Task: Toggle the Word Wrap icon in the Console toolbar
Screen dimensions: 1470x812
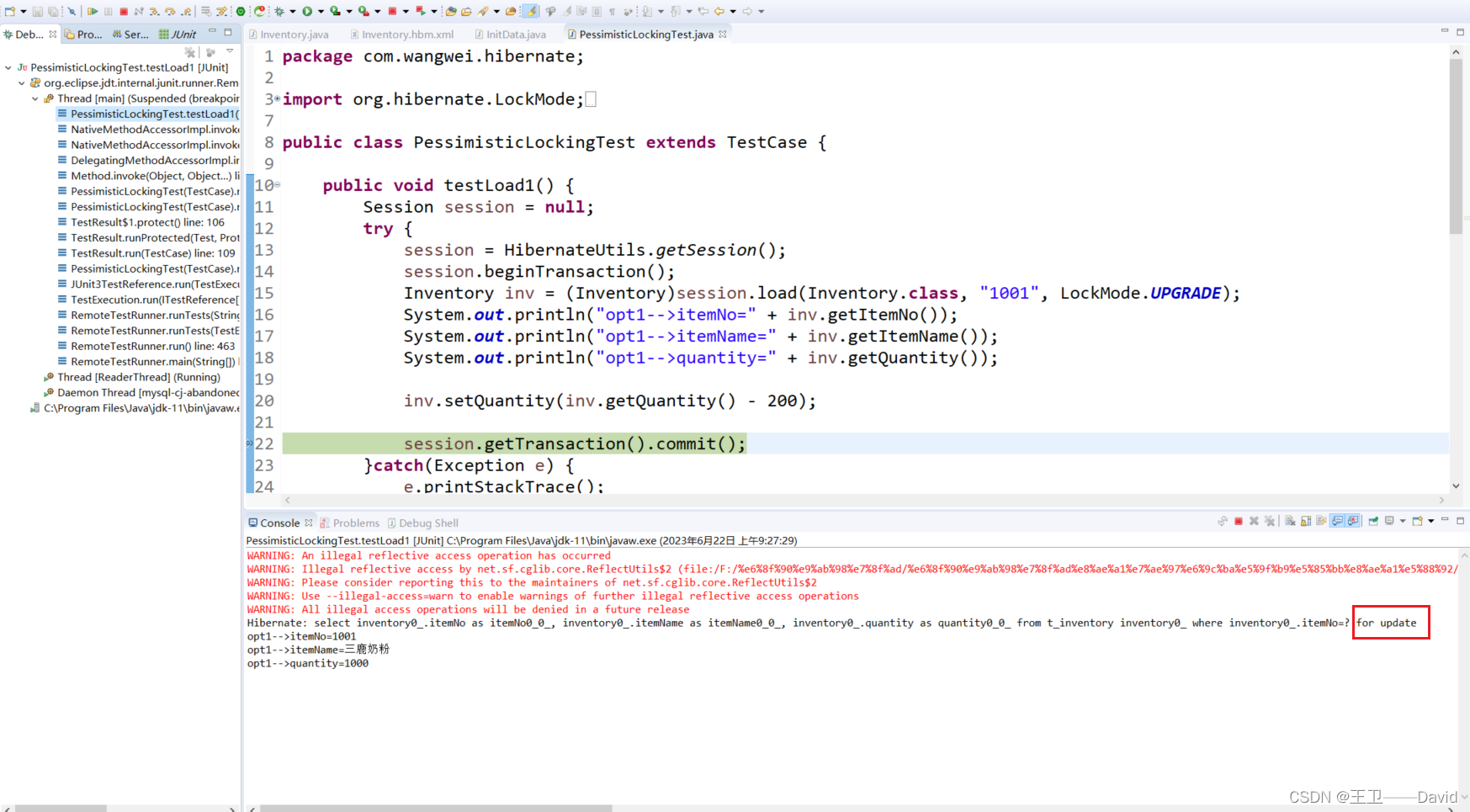Action: point(1321,521)
